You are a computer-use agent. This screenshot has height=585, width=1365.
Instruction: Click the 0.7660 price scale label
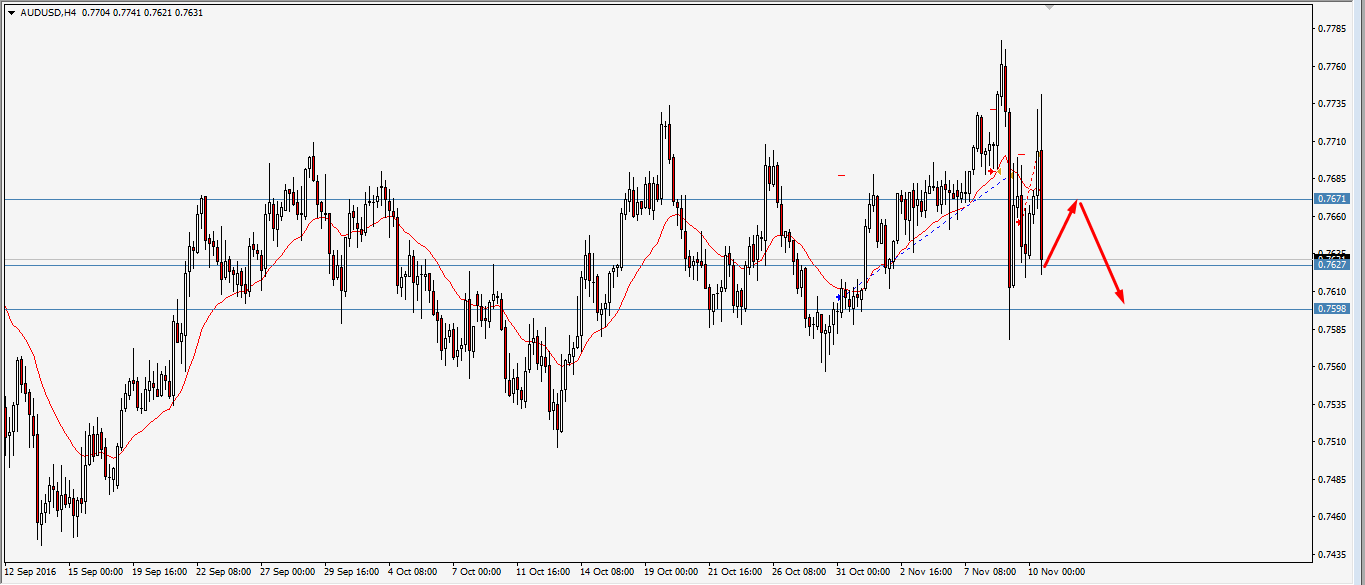pos(1332,217)
